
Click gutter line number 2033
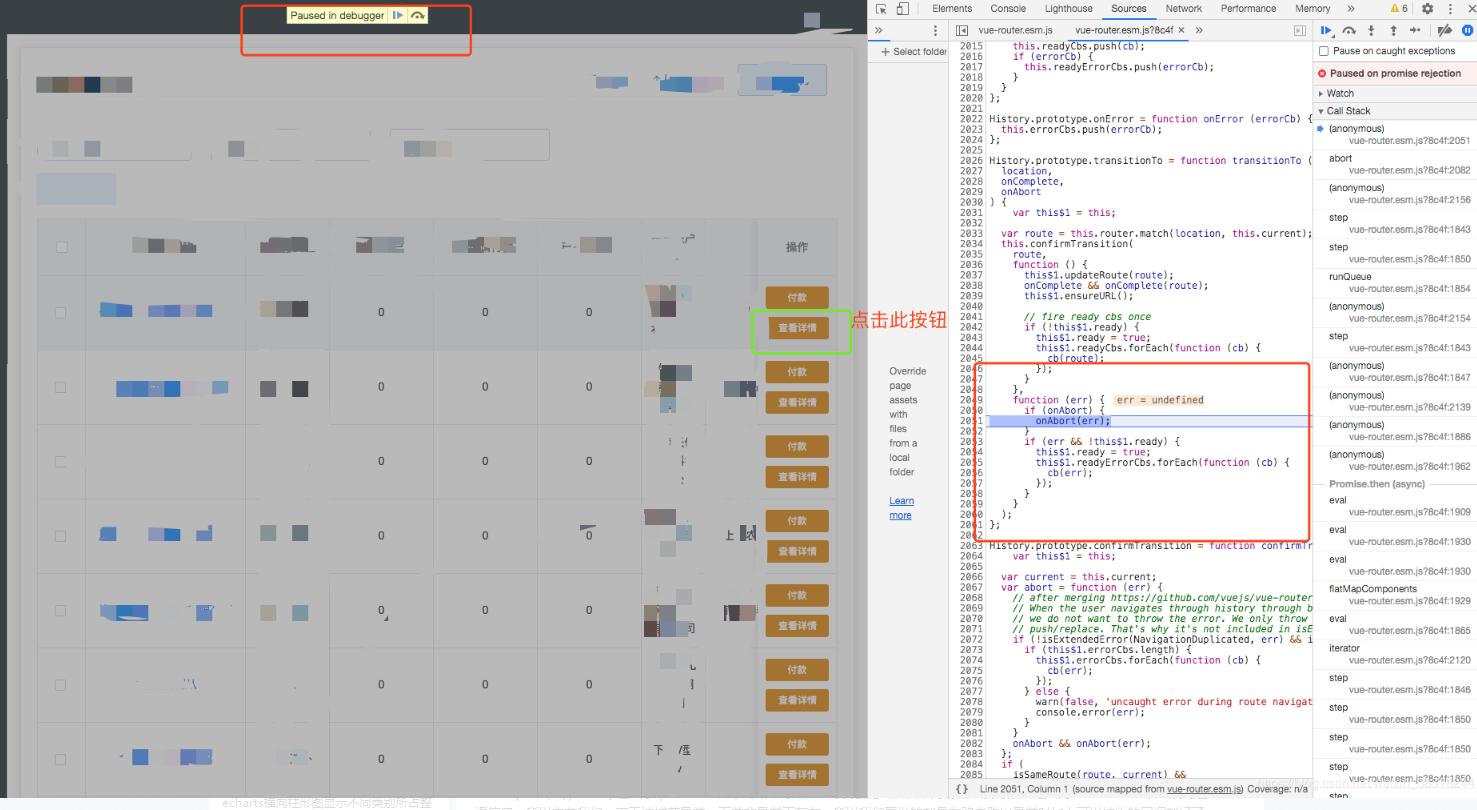pos(970,233)
